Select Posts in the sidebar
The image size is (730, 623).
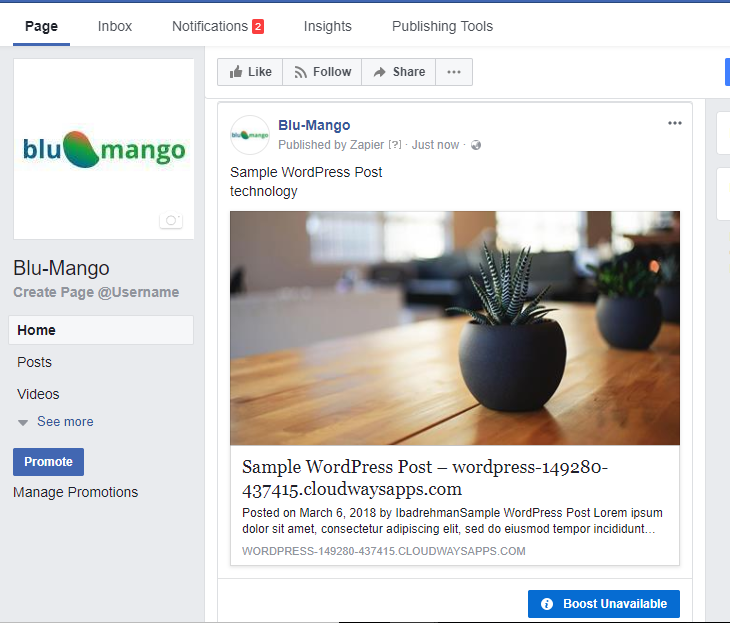35,362
